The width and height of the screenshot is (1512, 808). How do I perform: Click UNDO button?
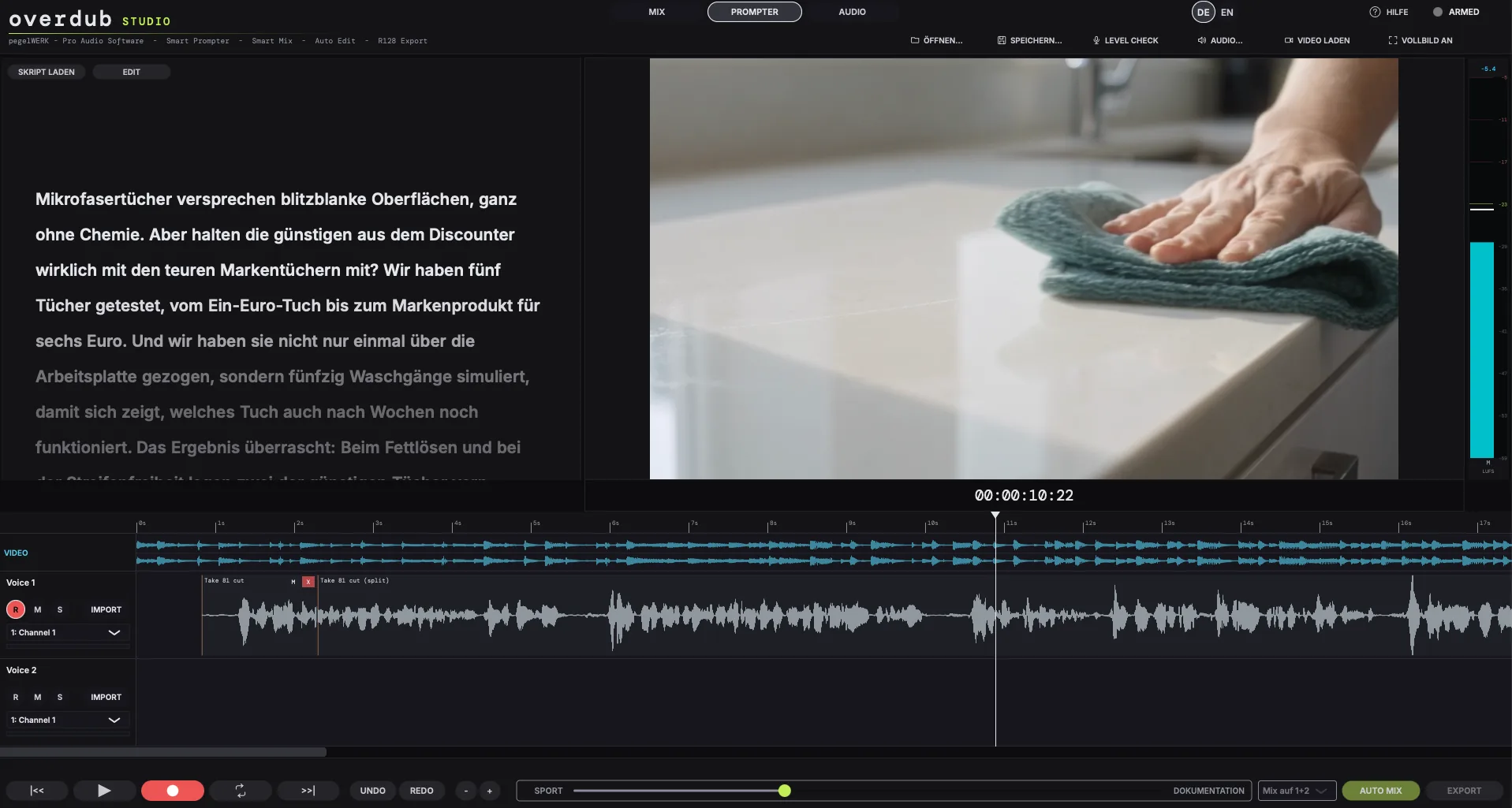(x=373, y=791)
